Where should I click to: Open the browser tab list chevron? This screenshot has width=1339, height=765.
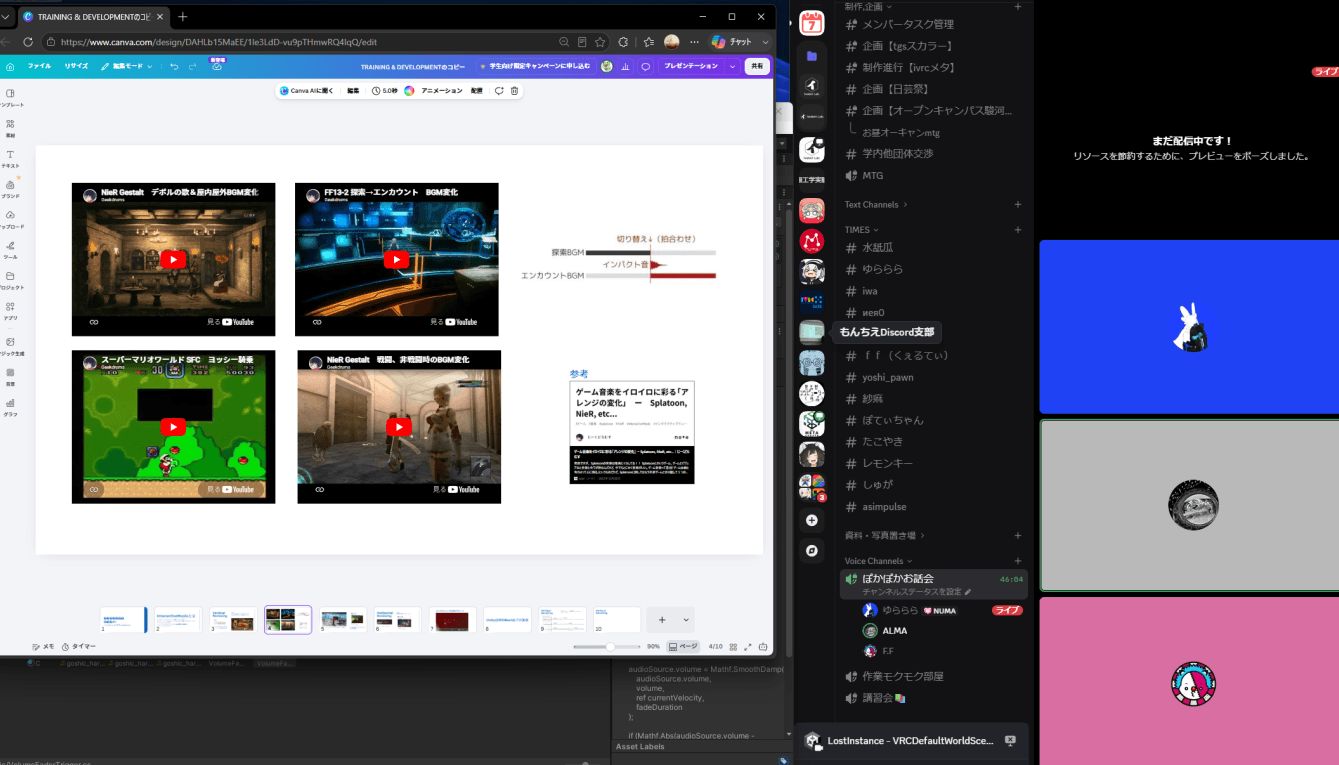point(6,17)
